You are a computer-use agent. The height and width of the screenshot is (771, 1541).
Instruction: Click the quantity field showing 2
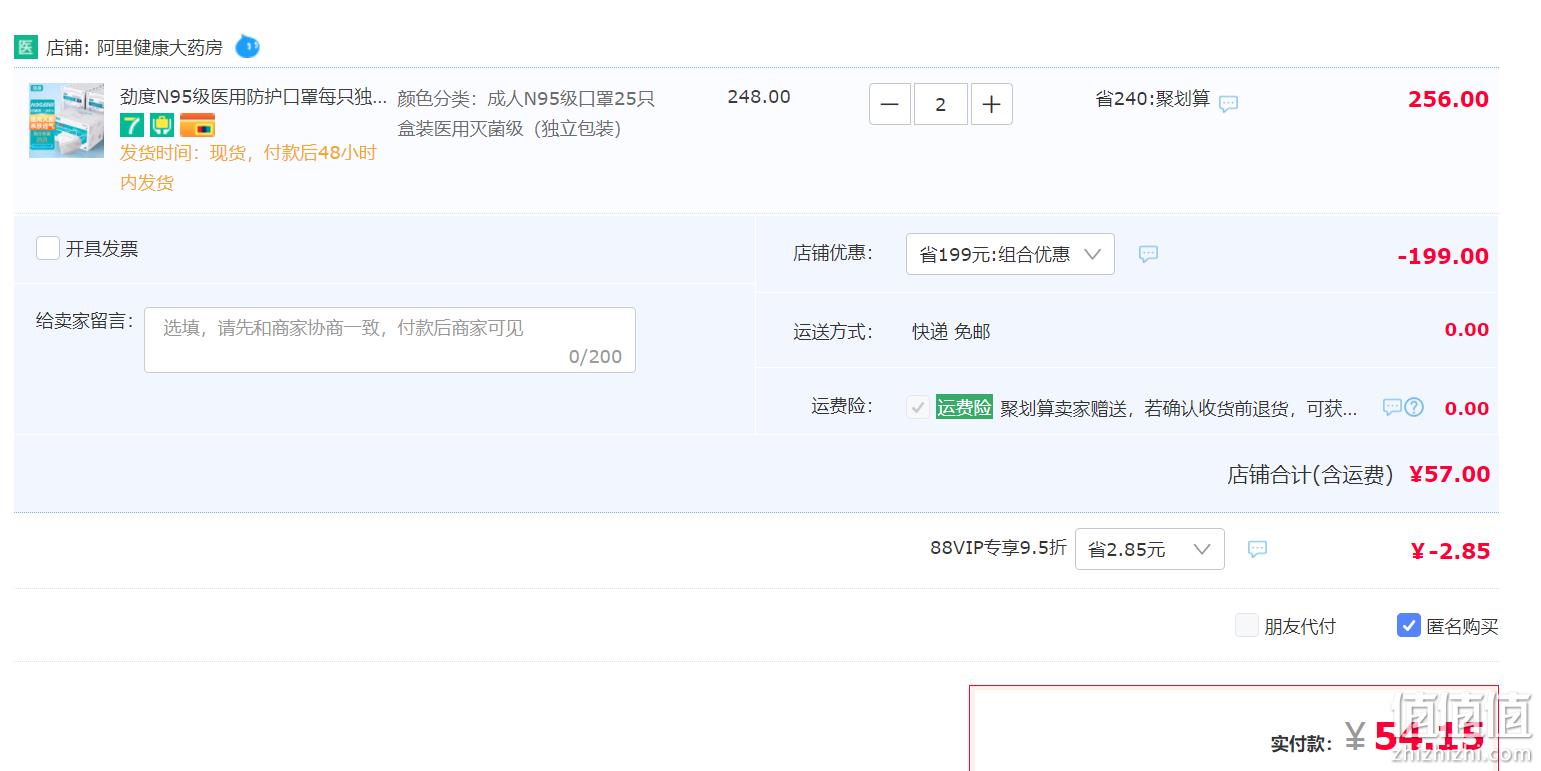(x=941, y=104)
